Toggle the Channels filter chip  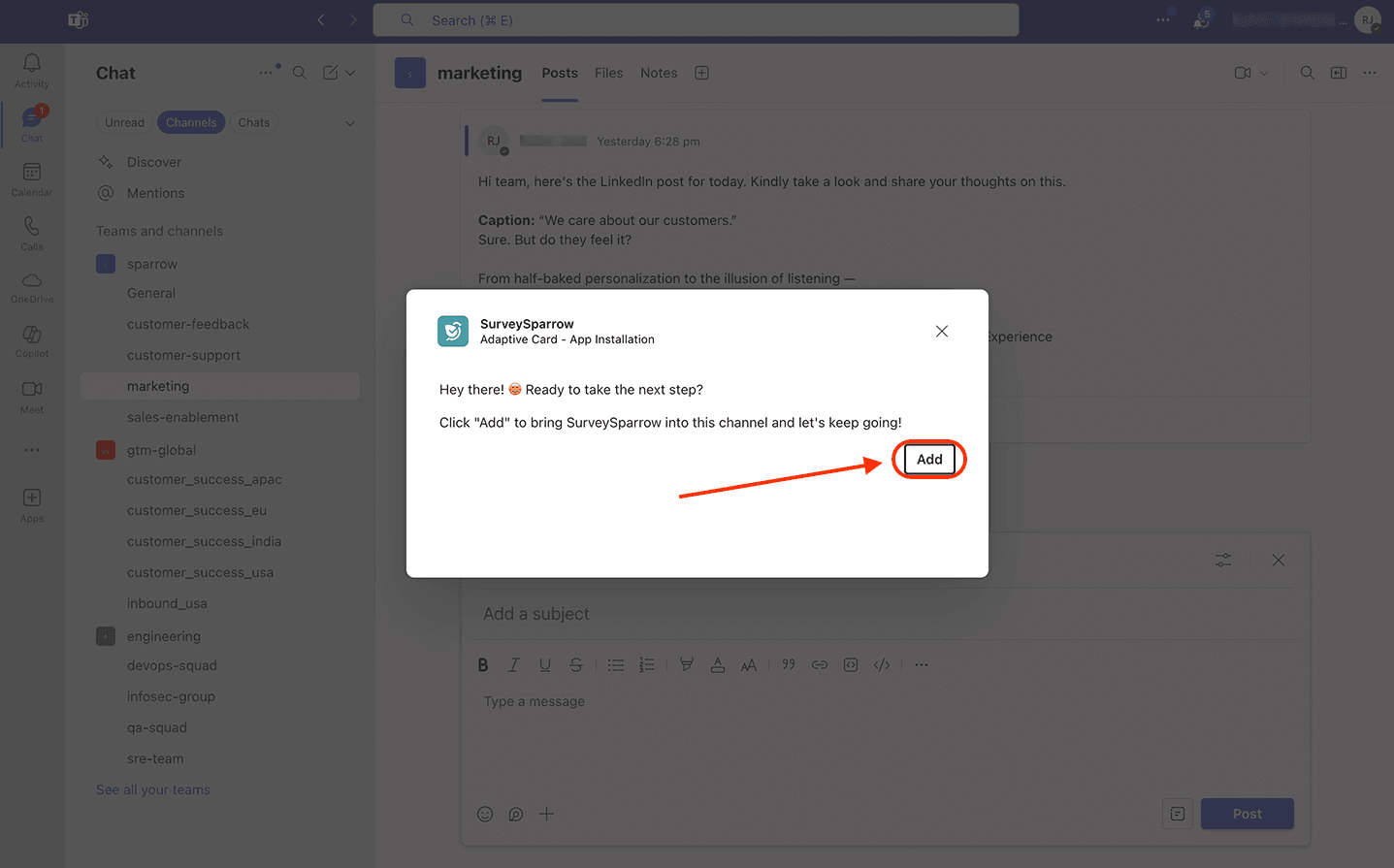(191, 123)
